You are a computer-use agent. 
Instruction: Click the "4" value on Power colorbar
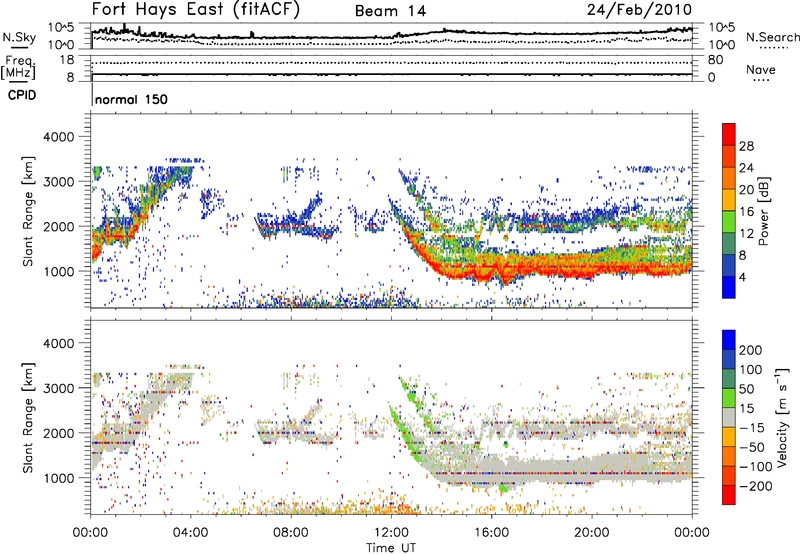pyautogui.click(x=742, y=277)
